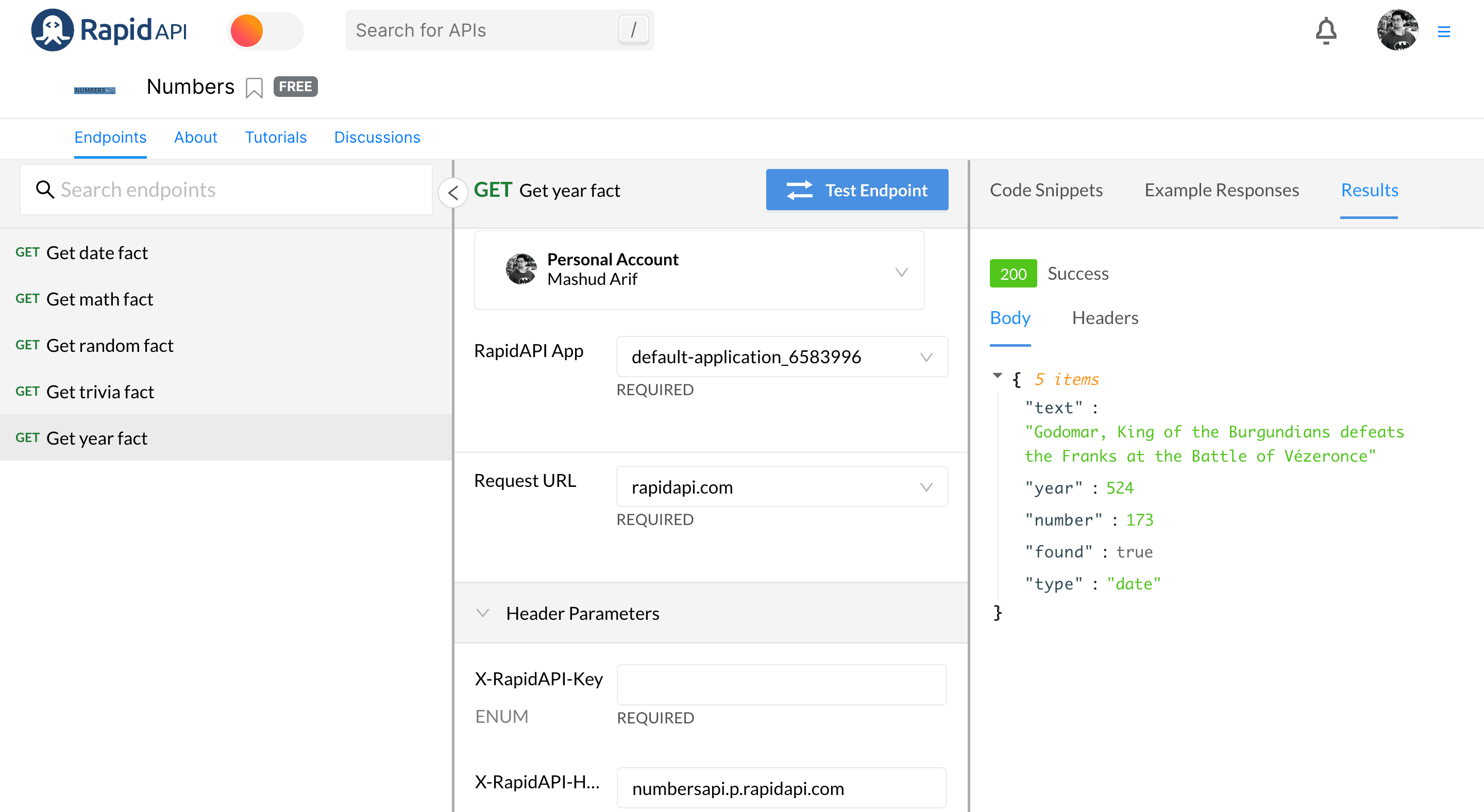The height and width of the screenshot is (812, 1484).
Task: Click the number value 173
Action: click(x=1139, y=519)
